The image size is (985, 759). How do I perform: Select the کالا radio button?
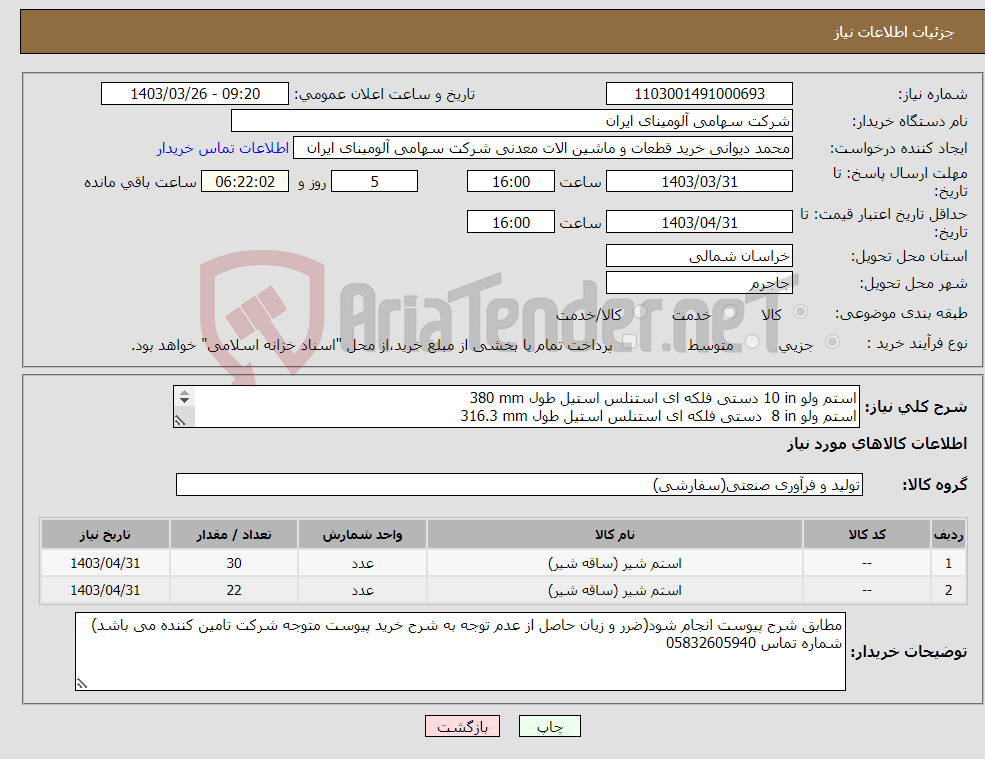pos(801,312)
